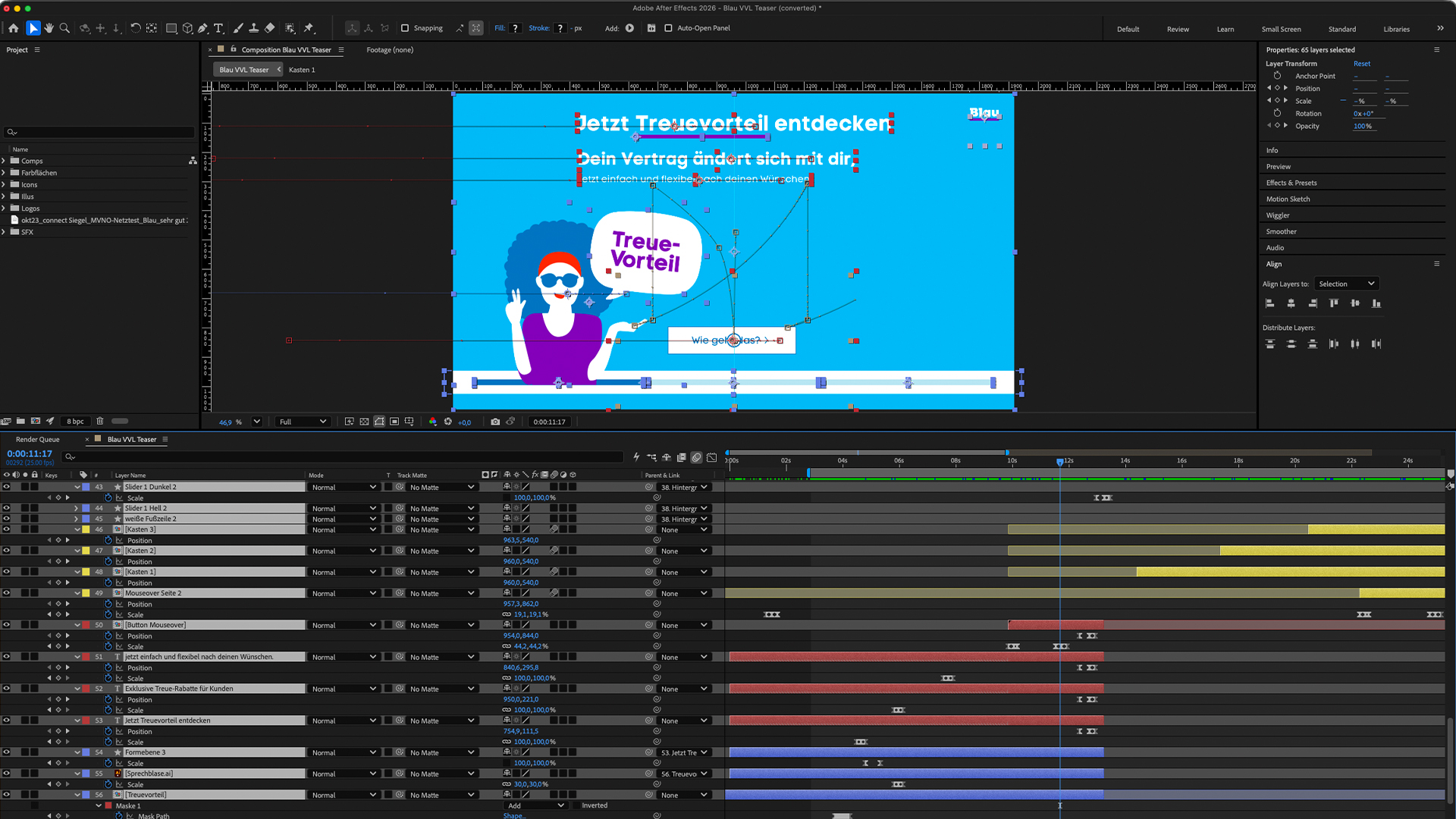Open the Footage (none) tab
The width and height of the screenshot is (1456, 819).
(390, 50)
